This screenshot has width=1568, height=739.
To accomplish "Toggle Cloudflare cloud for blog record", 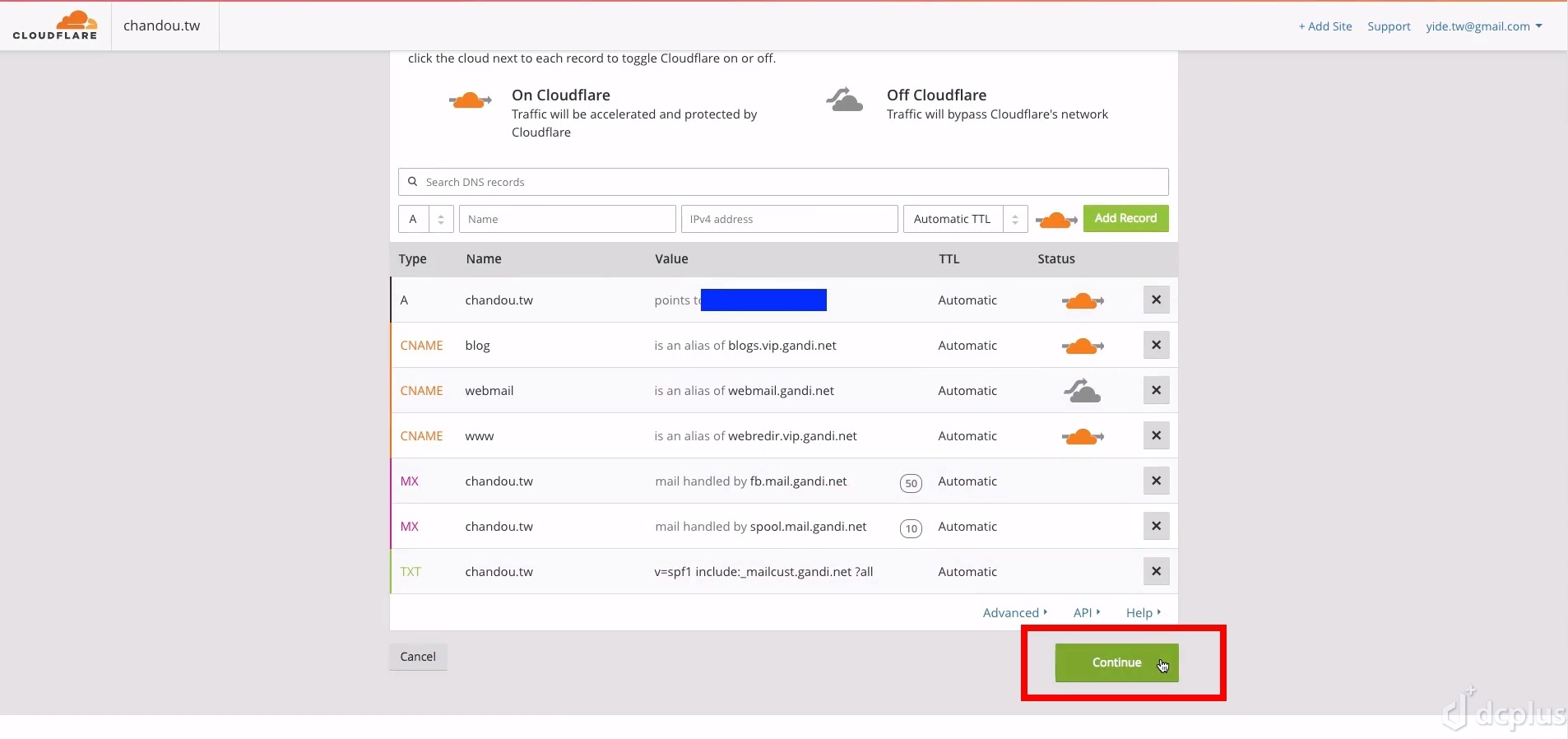I will [x=1083, y=346].
